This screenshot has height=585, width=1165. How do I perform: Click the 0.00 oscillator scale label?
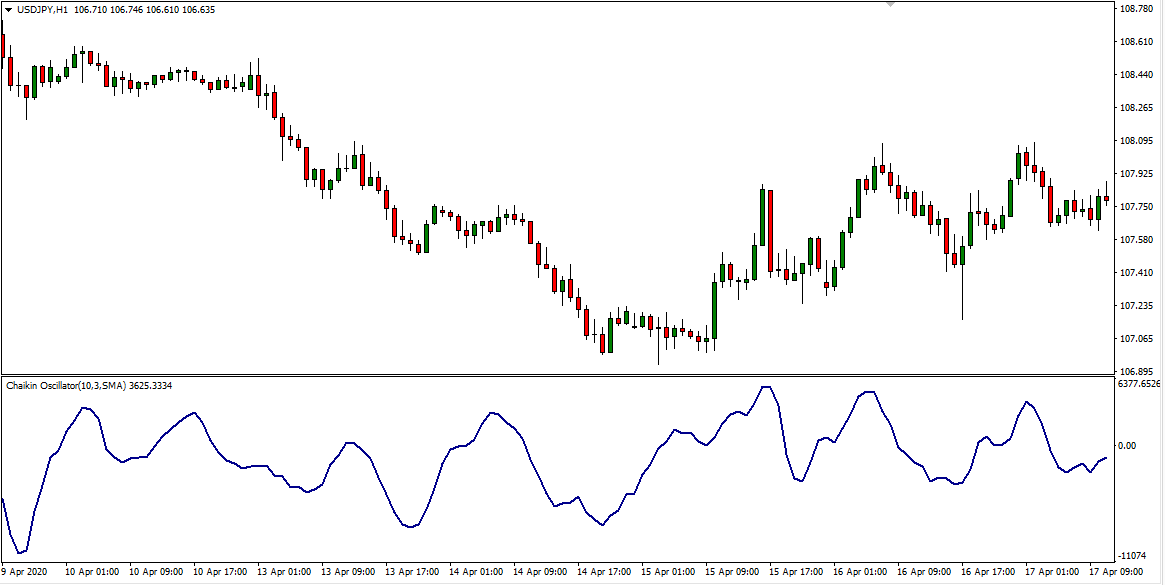point(1128,446)
